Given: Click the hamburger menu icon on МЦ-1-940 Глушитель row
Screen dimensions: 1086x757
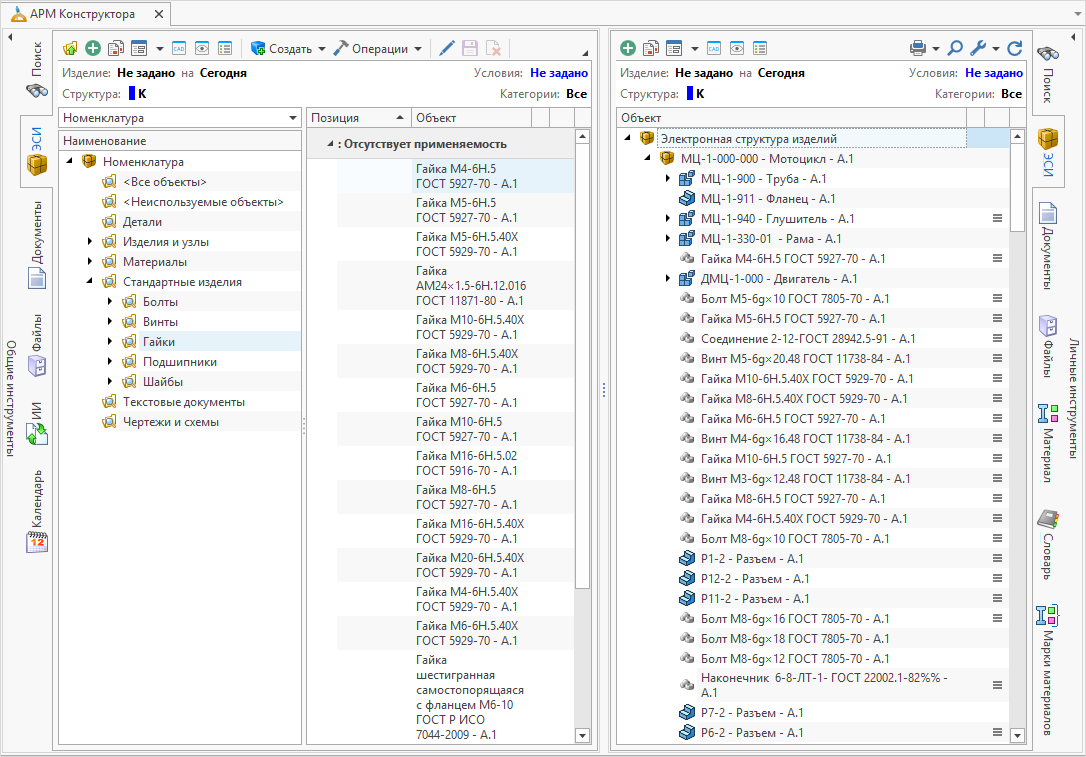Looking at the screenshot, I should coord(996,218).
